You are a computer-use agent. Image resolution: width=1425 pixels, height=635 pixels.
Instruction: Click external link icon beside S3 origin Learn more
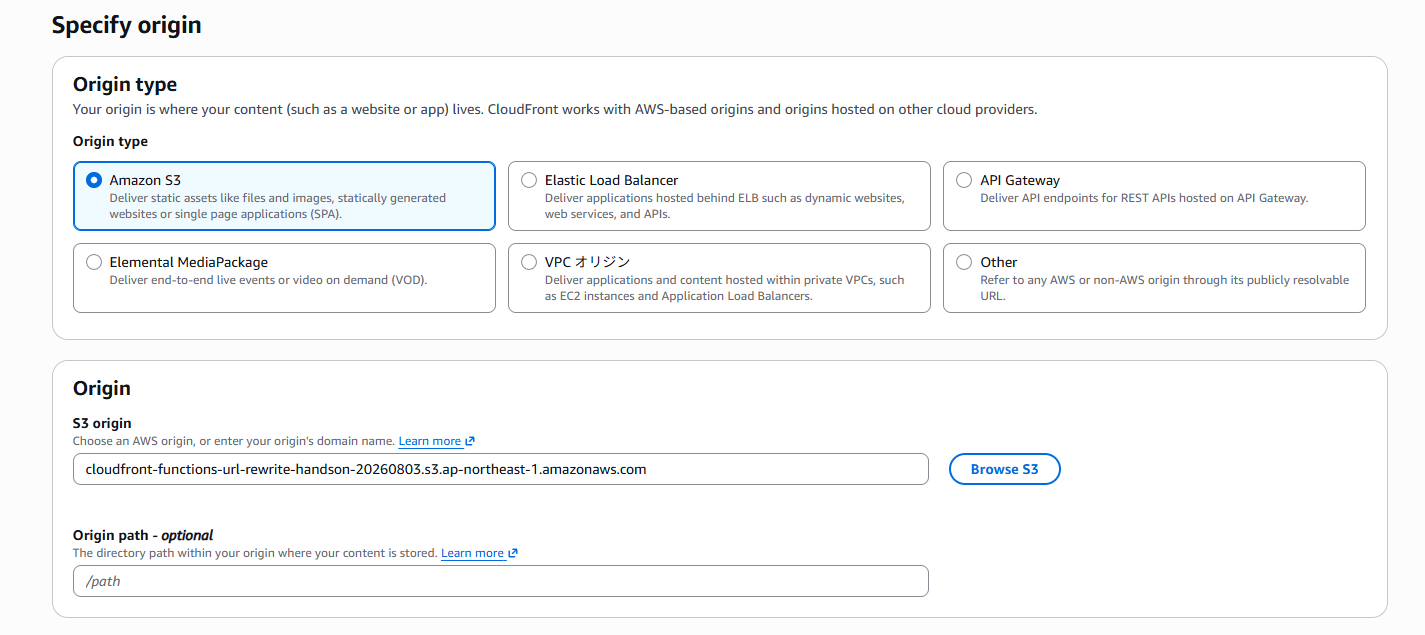pos(470,441)
